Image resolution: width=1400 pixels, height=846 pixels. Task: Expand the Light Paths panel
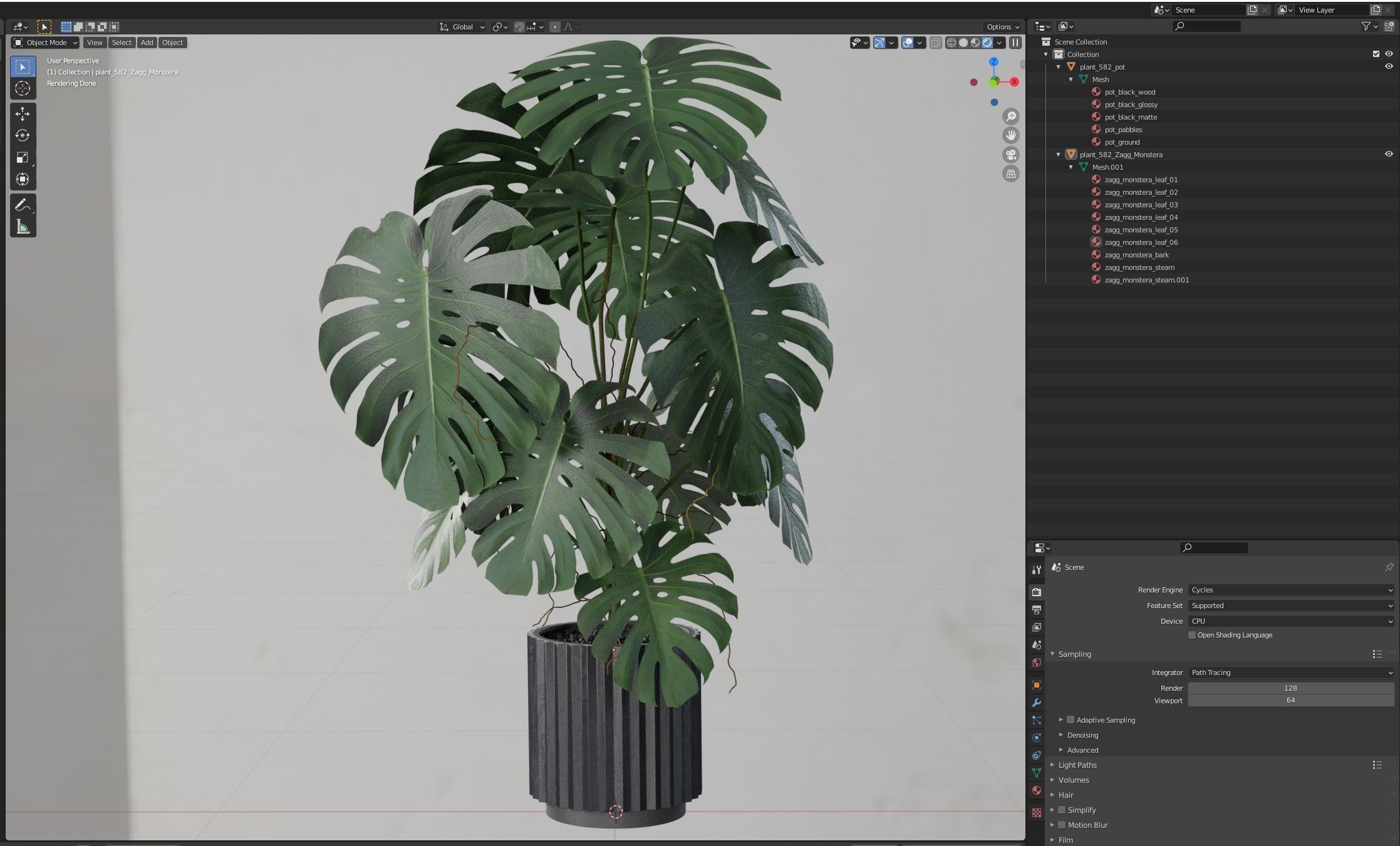[x=1077, y=765]
